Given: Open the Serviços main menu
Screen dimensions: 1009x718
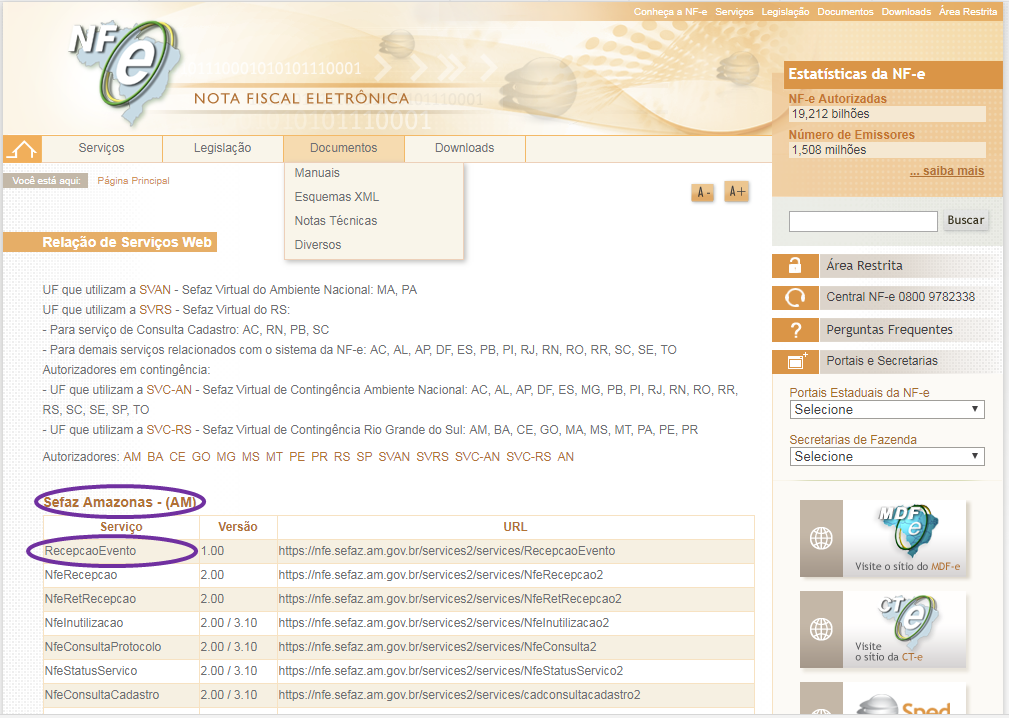Looking at the screenshot, I should pyautogui.click(x=102, y=148).
